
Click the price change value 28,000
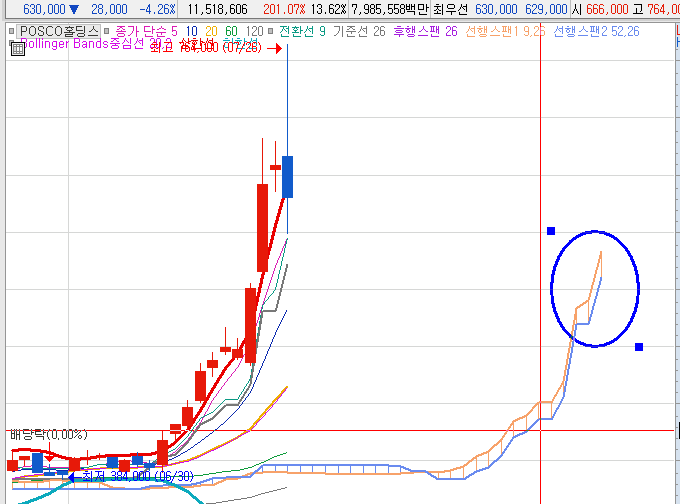[109, 9]
